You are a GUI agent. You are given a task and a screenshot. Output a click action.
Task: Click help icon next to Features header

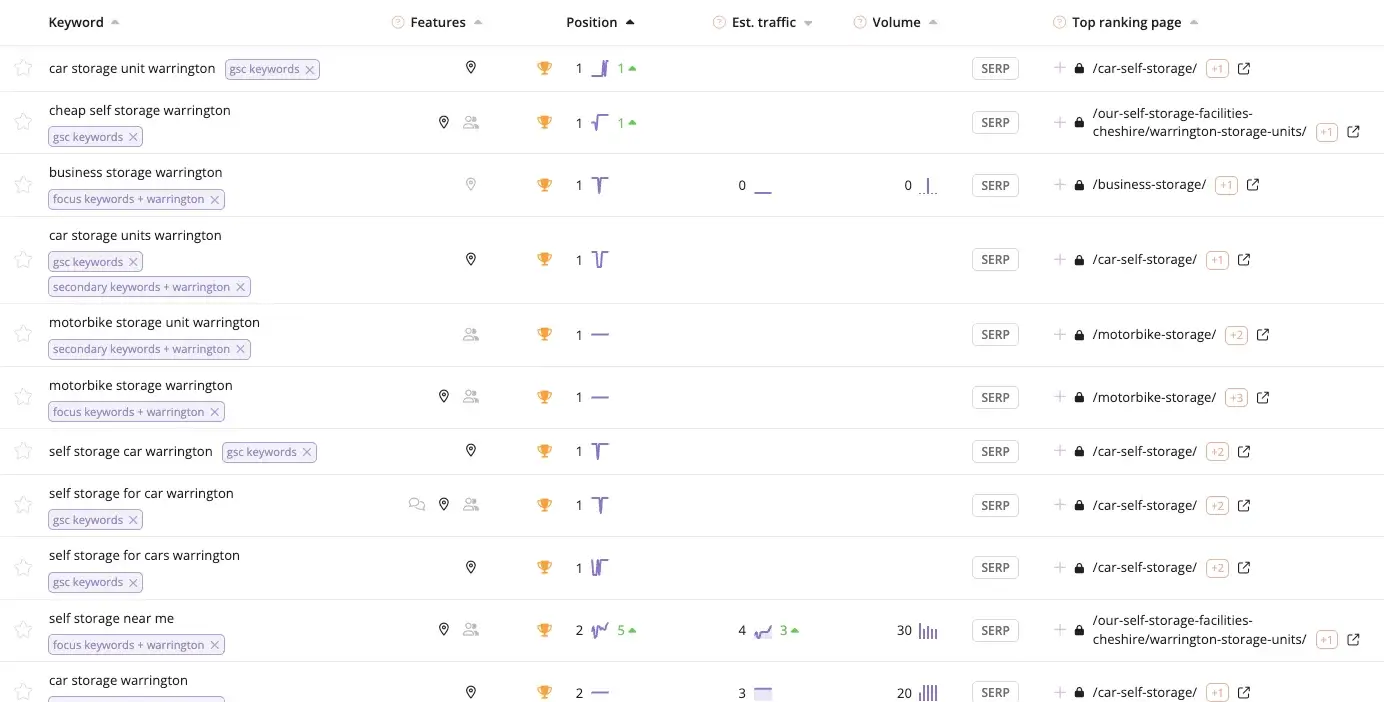click(398, 22)
